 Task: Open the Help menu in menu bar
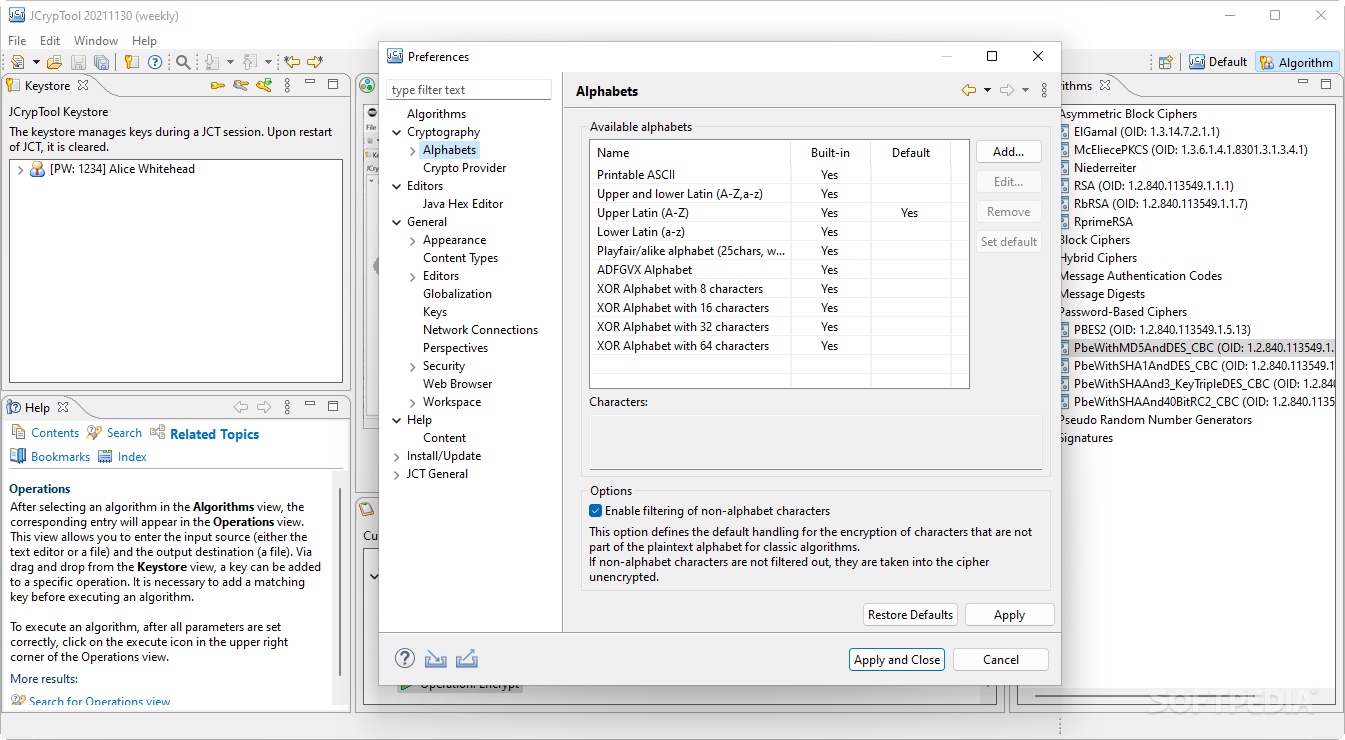click(144, 40)
